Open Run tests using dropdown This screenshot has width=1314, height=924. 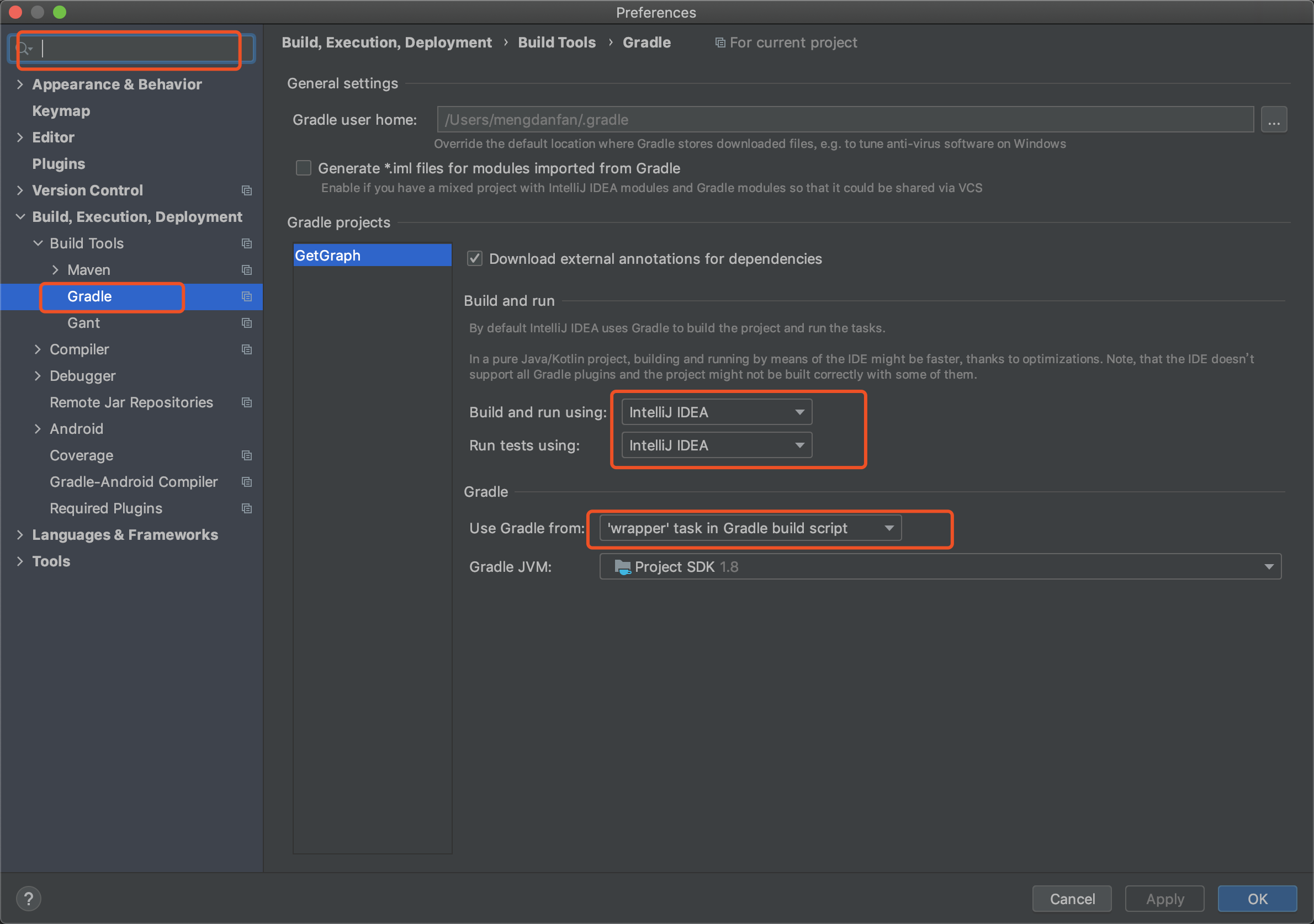[x=717, y=445]
